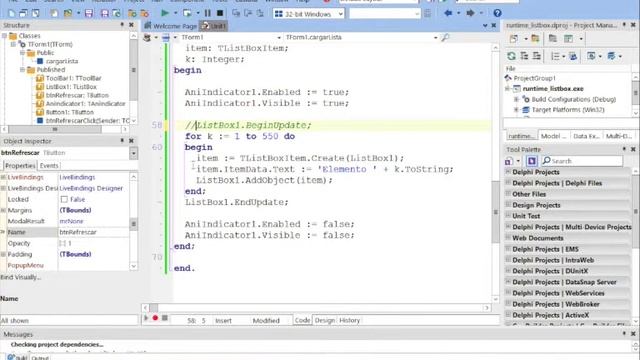Click the Forward navigation arrow
The width and height of the screenshot is (640, 360).
click(470, 13)
